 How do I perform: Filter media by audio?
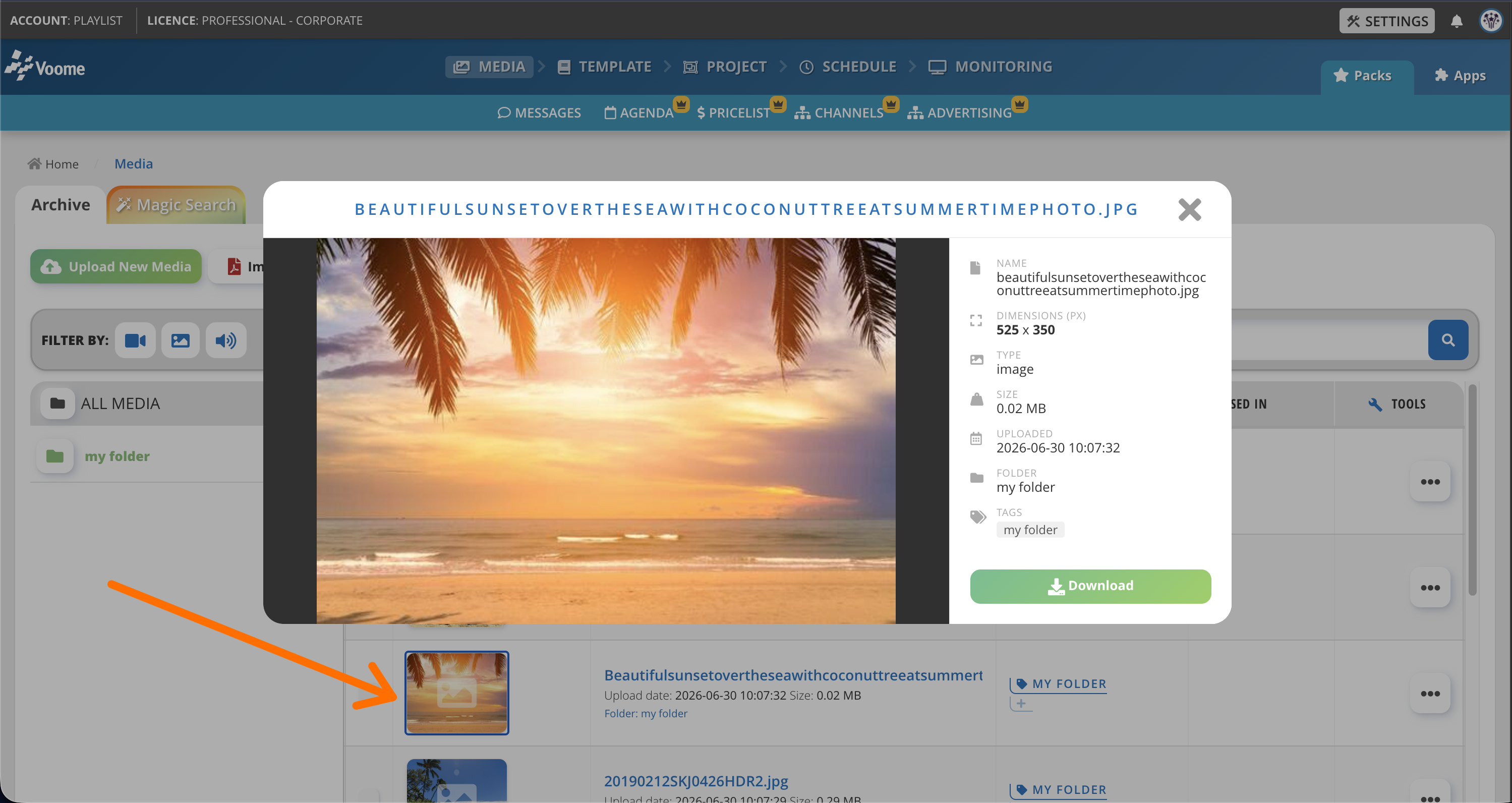[225, 340]
